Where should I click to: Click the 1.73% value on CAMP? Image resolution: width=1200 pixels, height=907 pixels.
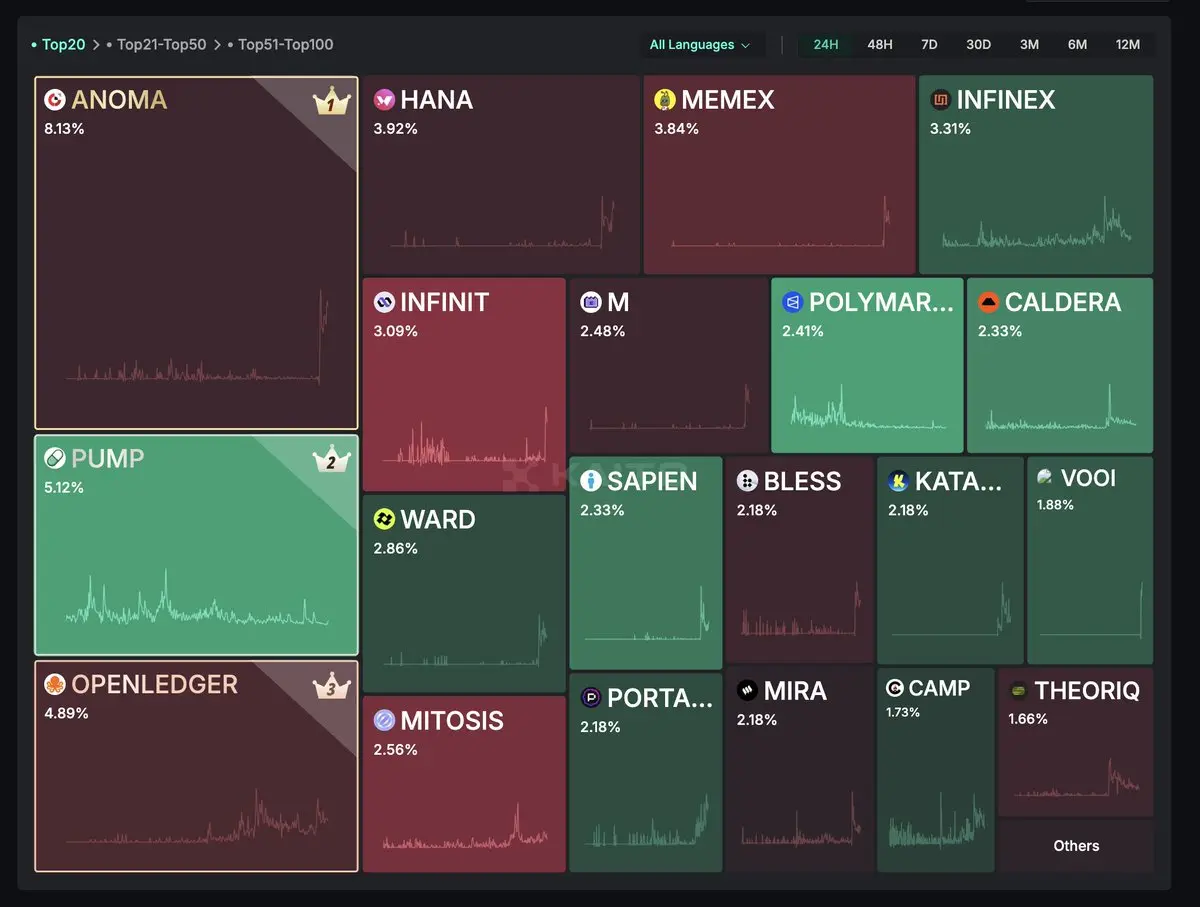903,713
